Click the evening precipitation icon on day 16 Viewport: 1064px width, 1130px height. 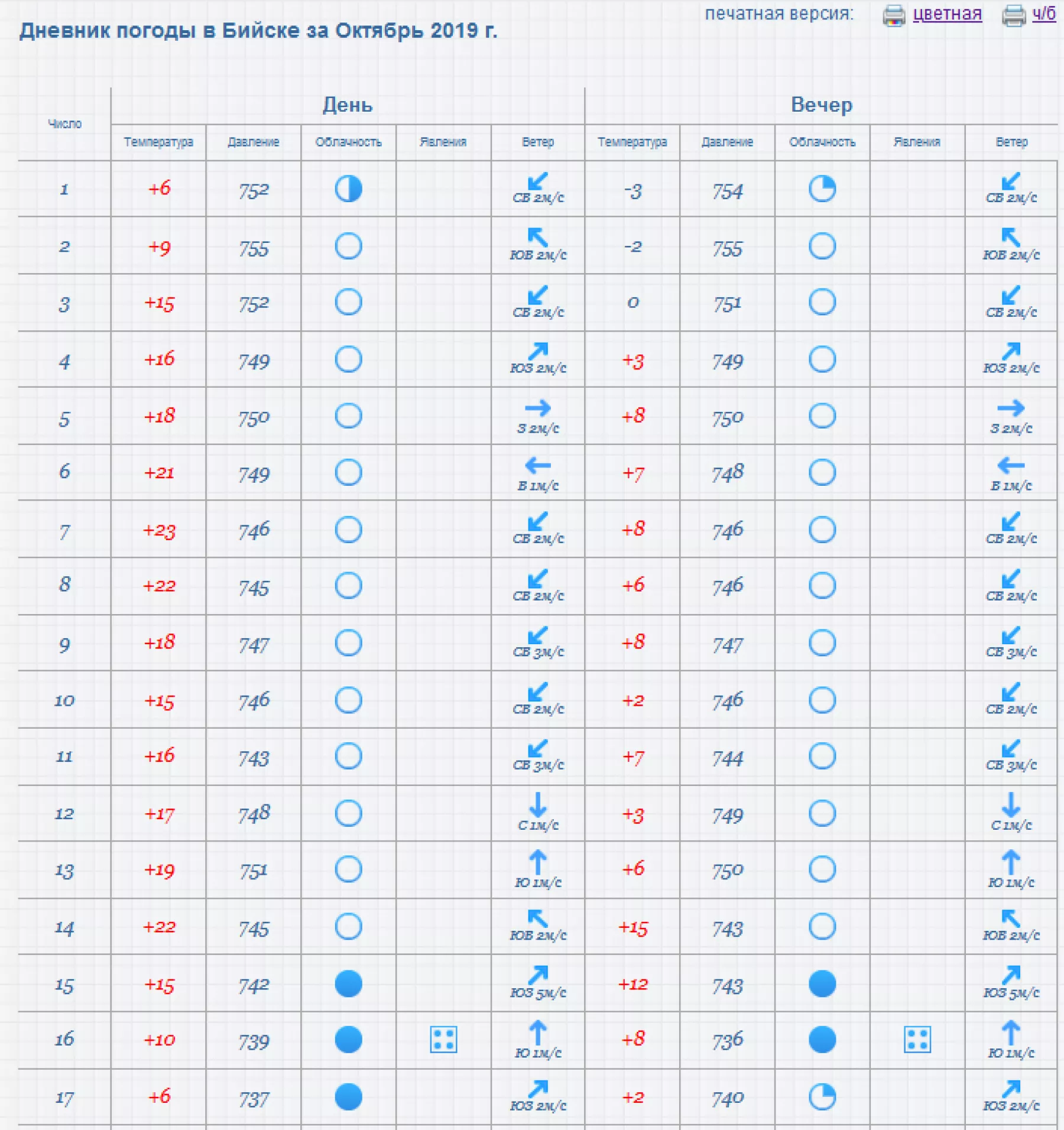[x=917, y=1040]
